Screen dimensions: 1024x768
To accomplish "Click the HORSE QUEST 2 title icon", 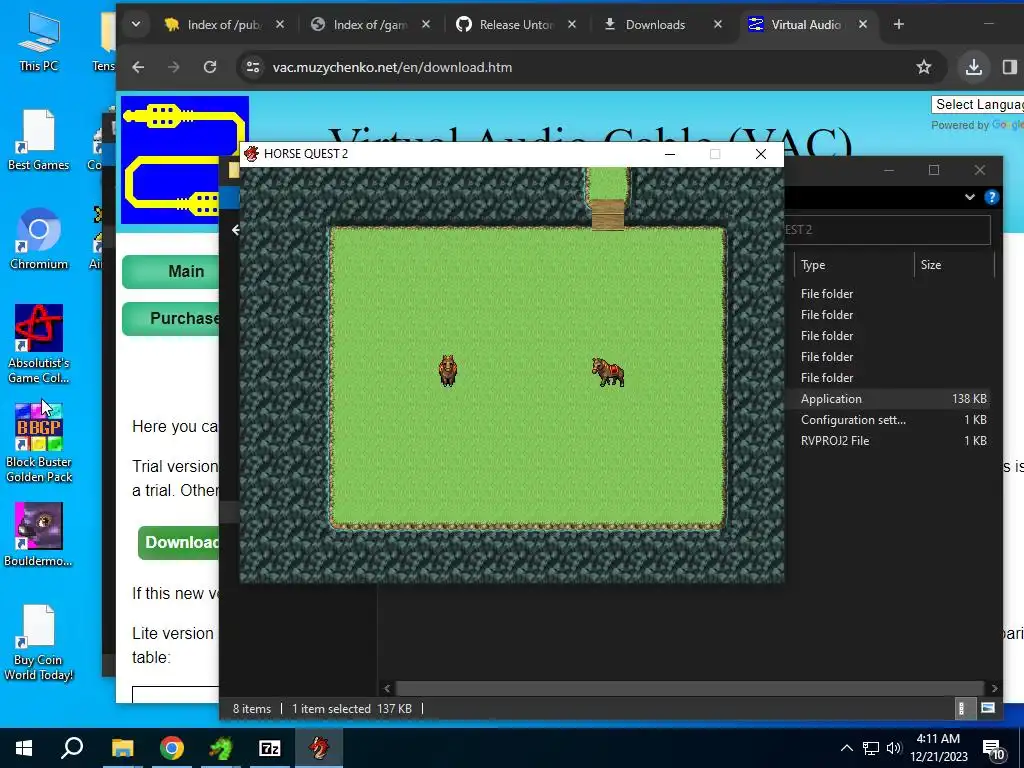I will tap(251, 154).
